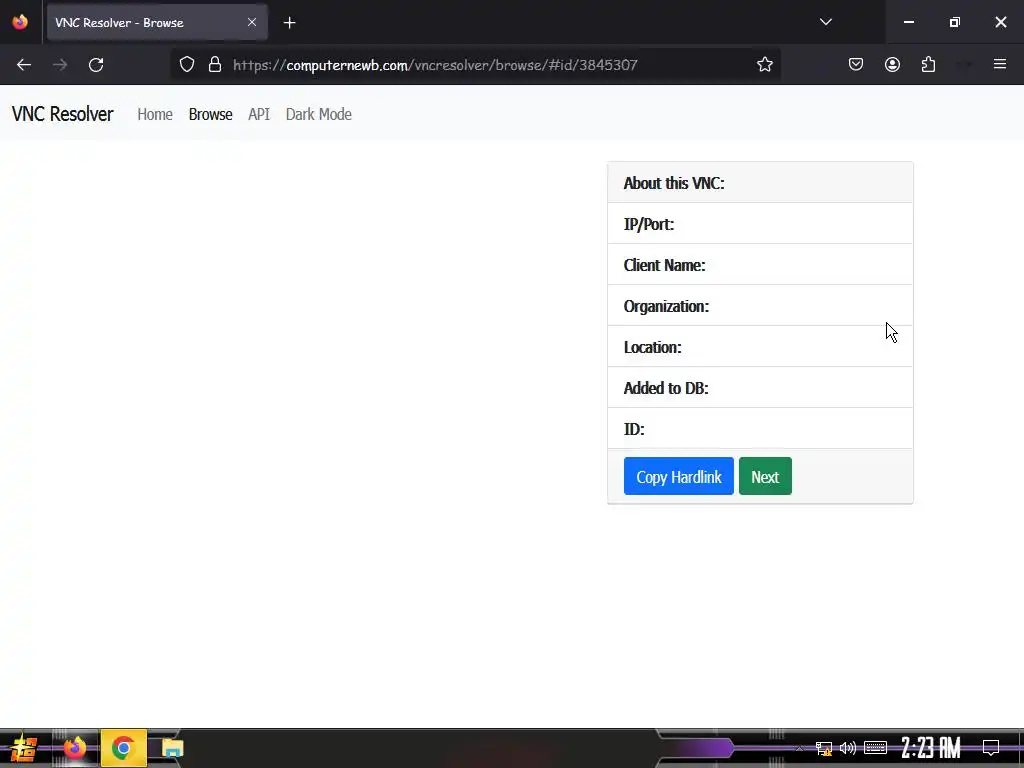Image resolution: width=1024 pixels, height=768 pixels.
Task: Open the Firefox account icon
Action: tap(892, 65)
